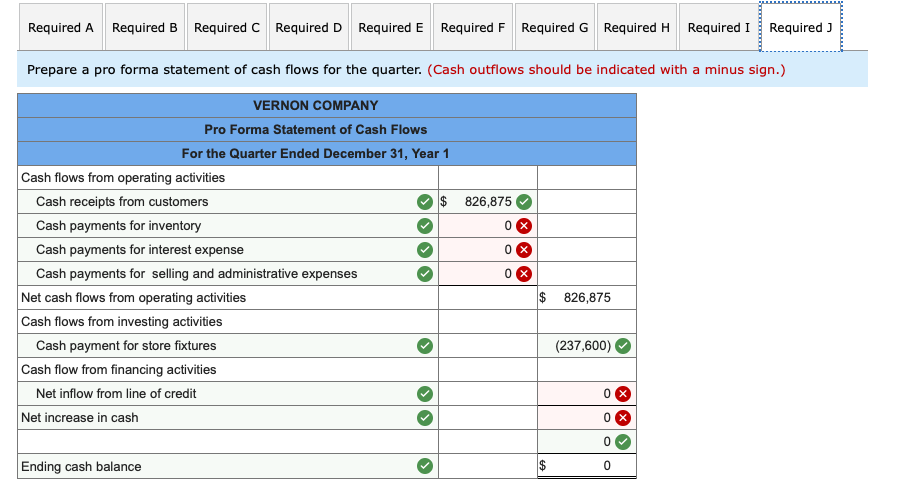
Task: Select the Cash payment for store fixtures label cell
Action: click(x=228, y=346)
